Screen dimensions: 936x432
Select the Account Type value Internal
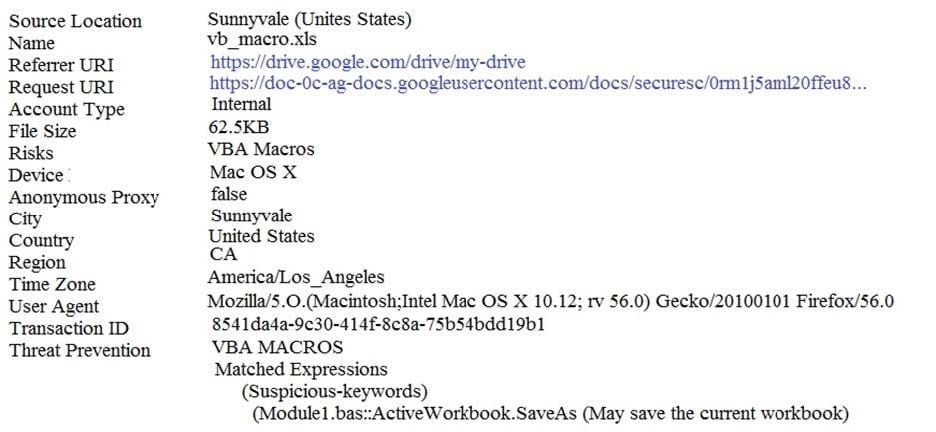click(241, 104)
